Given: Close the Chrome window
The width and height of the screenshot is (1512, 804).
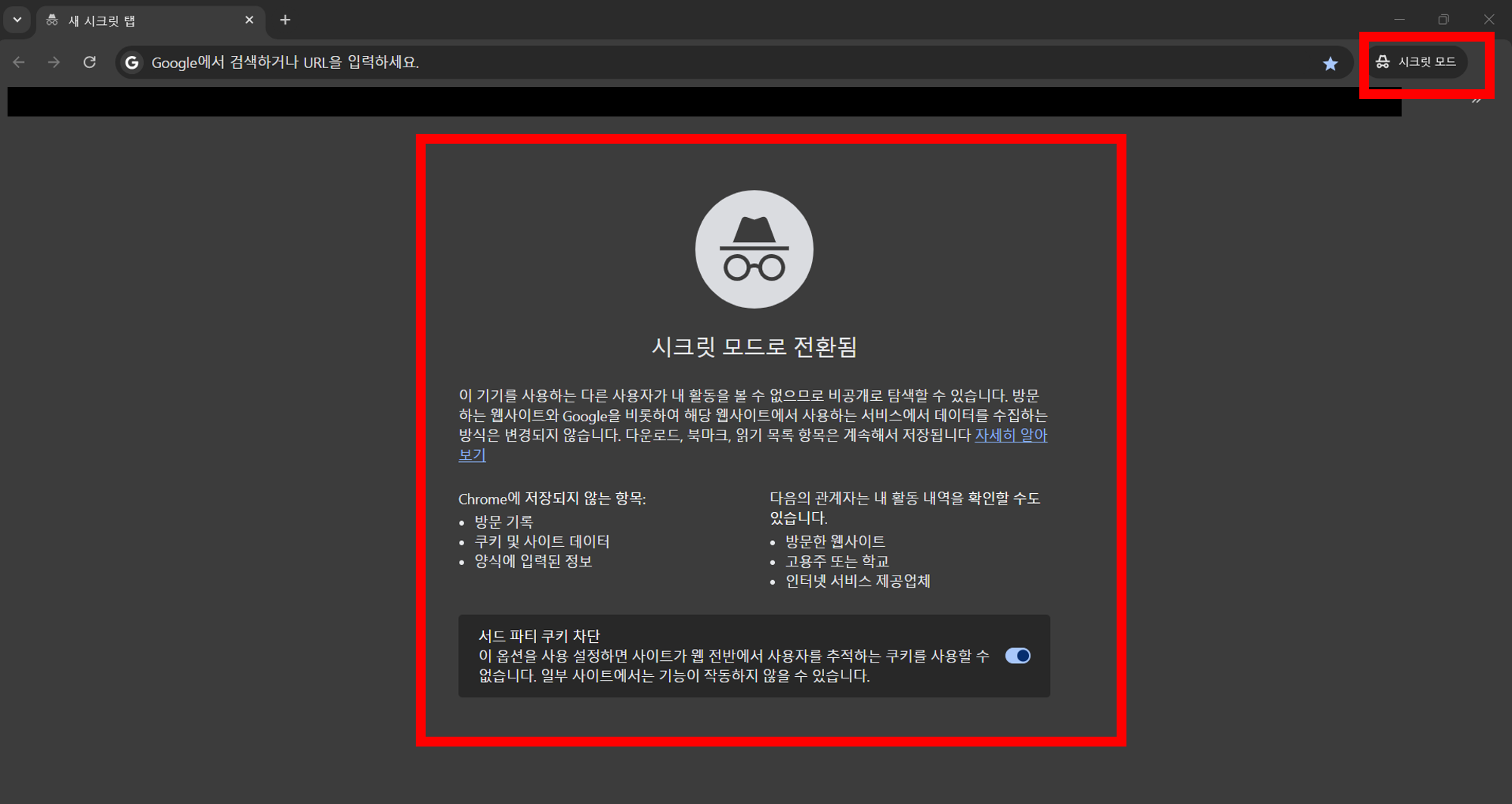Looking at the screenshot, I should 1489,20.
